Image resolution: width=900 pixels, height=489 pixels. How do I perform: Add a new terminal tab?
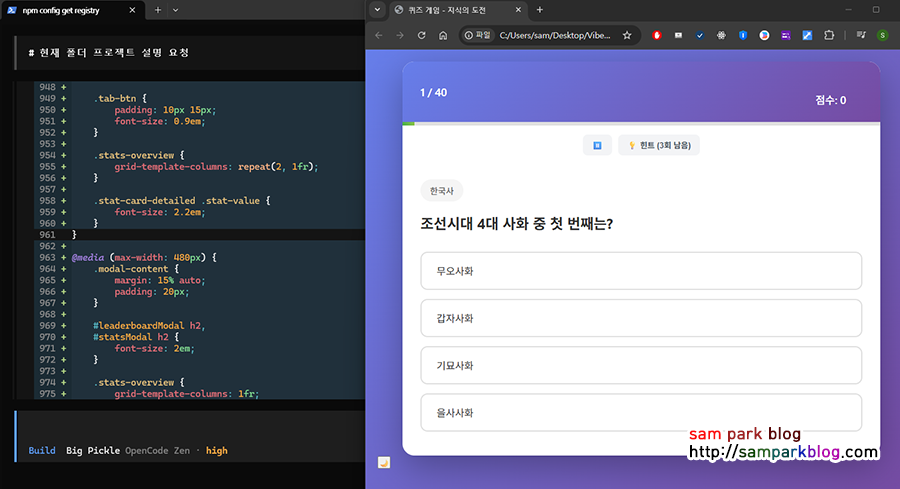pos(158,10)
